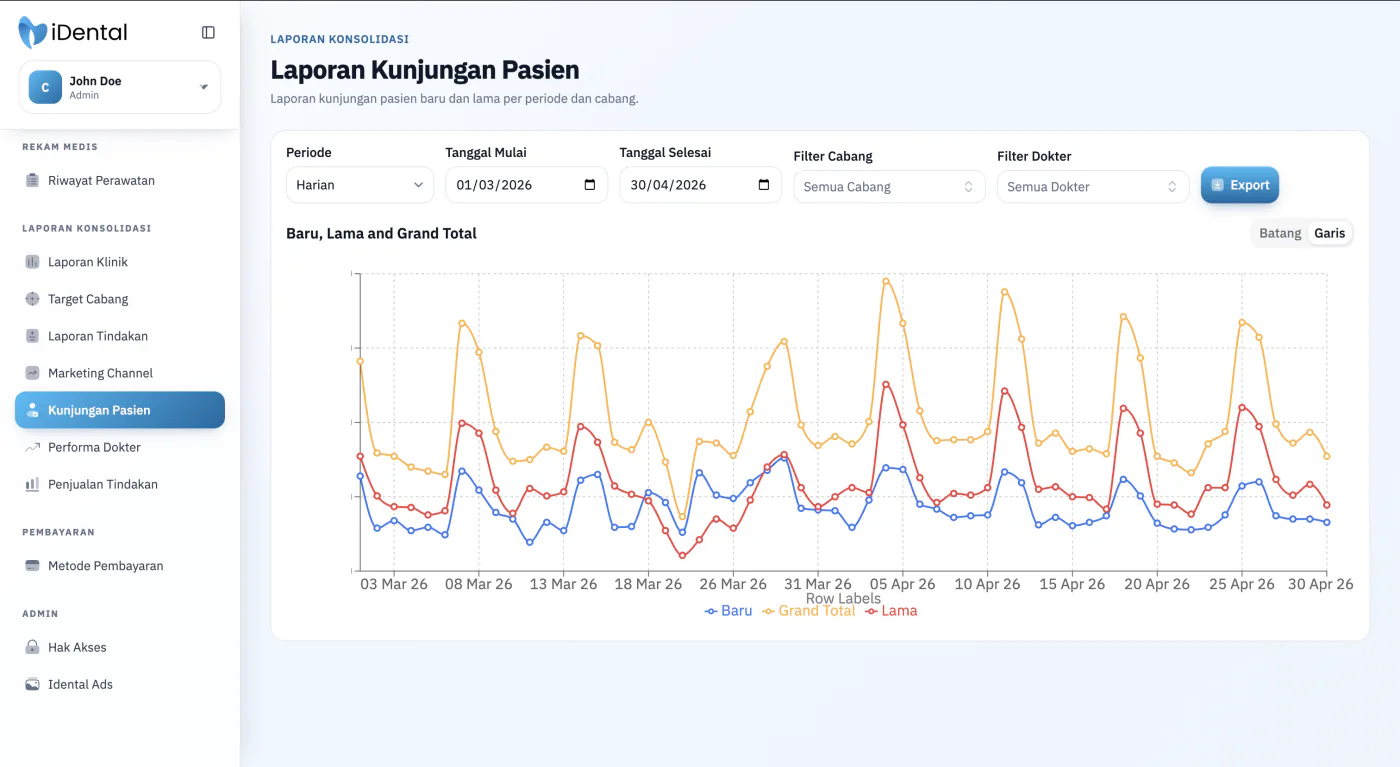Open Hak Akses admin page
Image resolution: width=1400 pixels, height=767 pixels.
click(x=120, y=647)
